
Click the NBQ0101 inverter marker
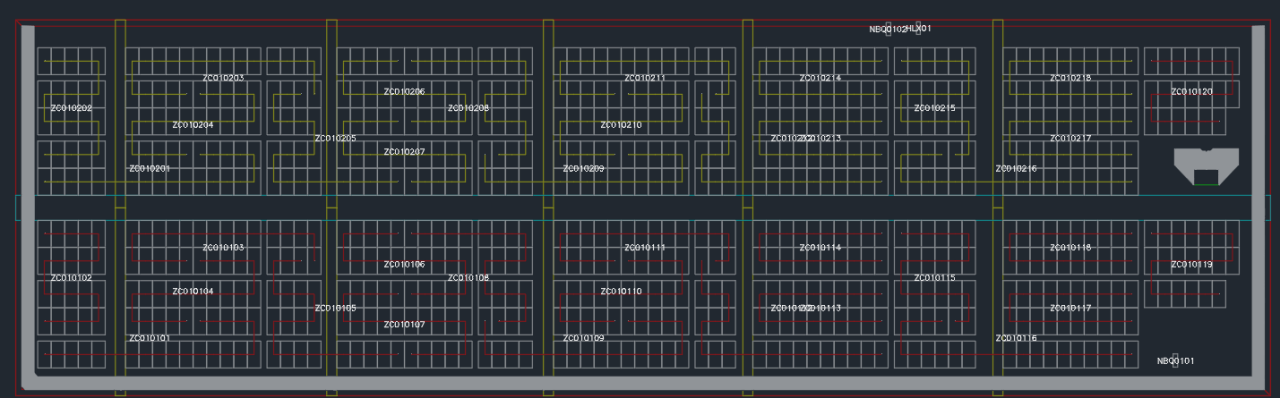1175,361
